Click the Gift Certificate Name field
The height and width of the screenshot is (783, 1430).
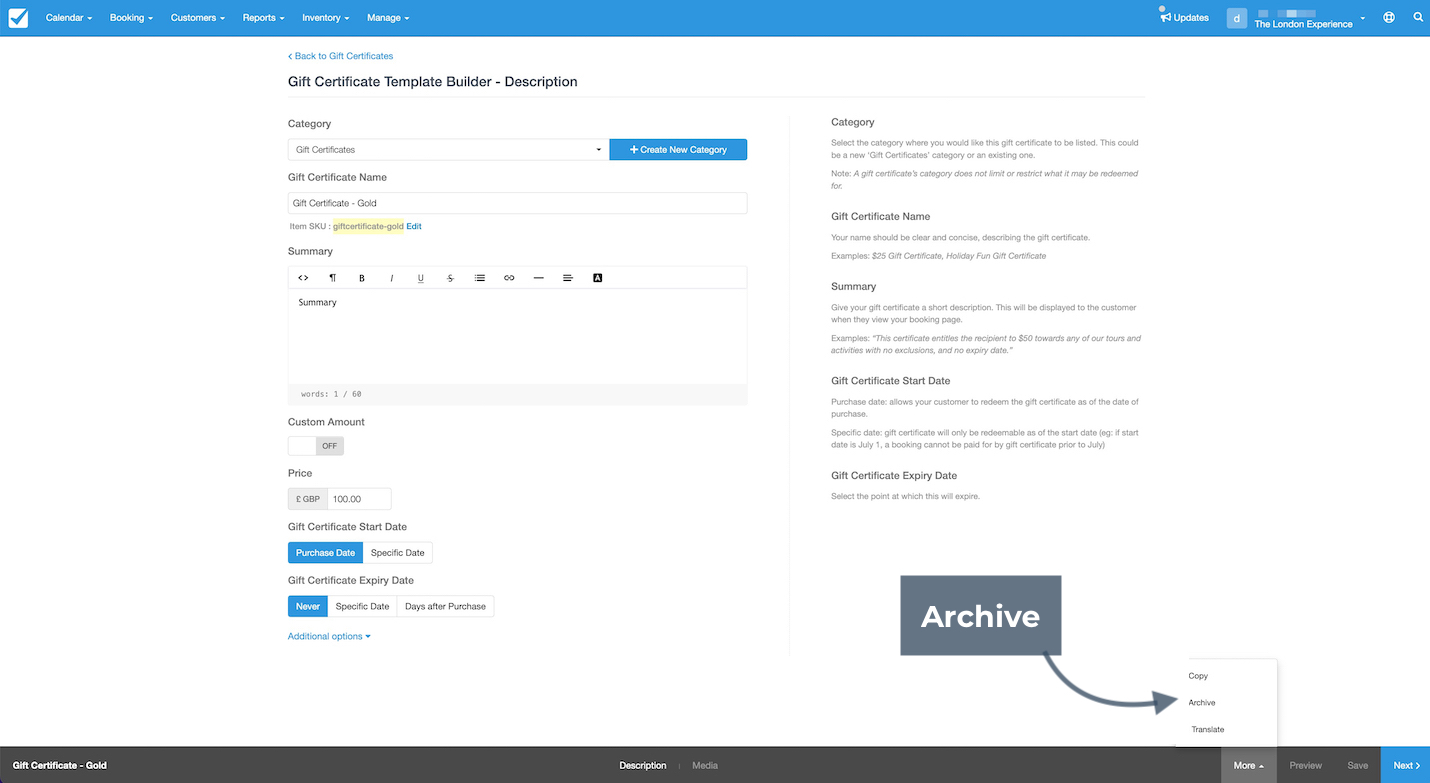click(517, 203)
